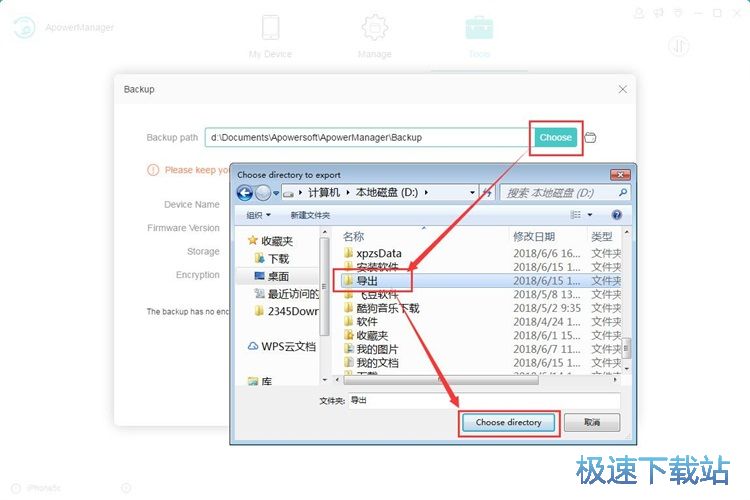The height and width of the screenshot is (500, 750).
Task: Select 库 in the navigation pane
Action: pos(260,381)
